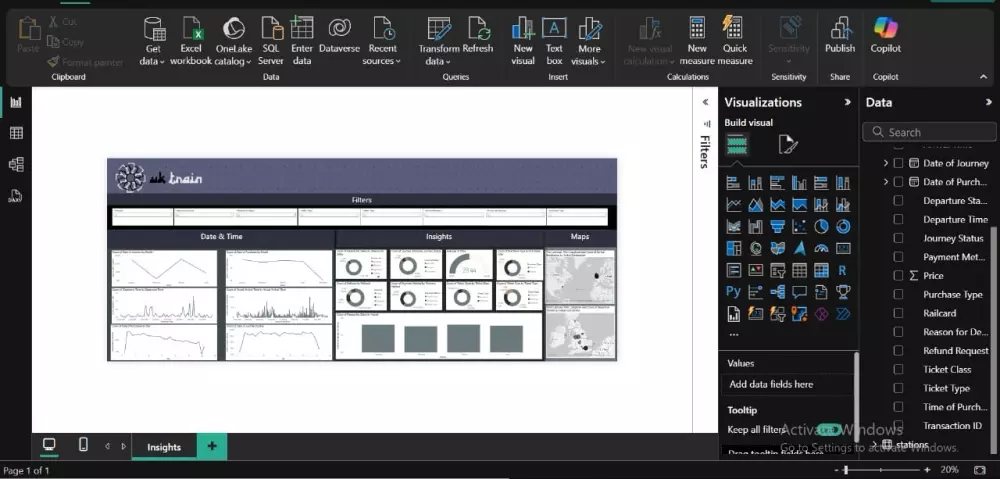Viewport: 1000px width, 479px height.
Task: Click the zoom in plus button
Action: point(928,470)
